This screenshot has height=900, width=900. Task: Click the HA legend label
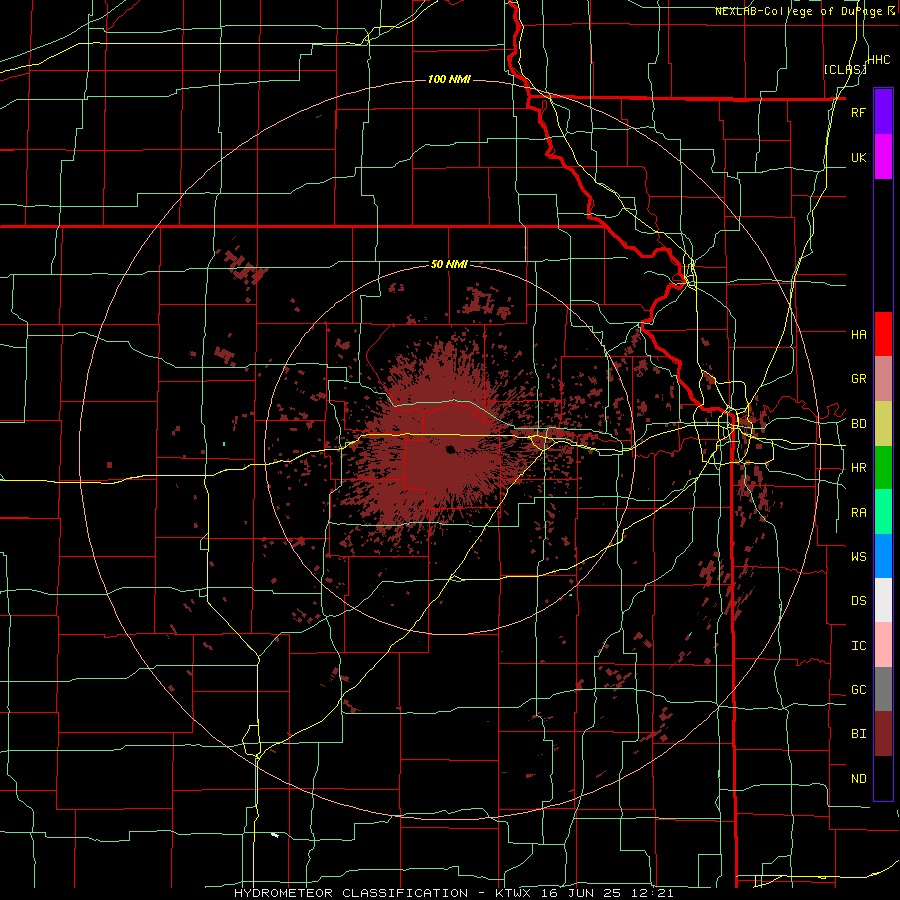(x=858, y=334)
